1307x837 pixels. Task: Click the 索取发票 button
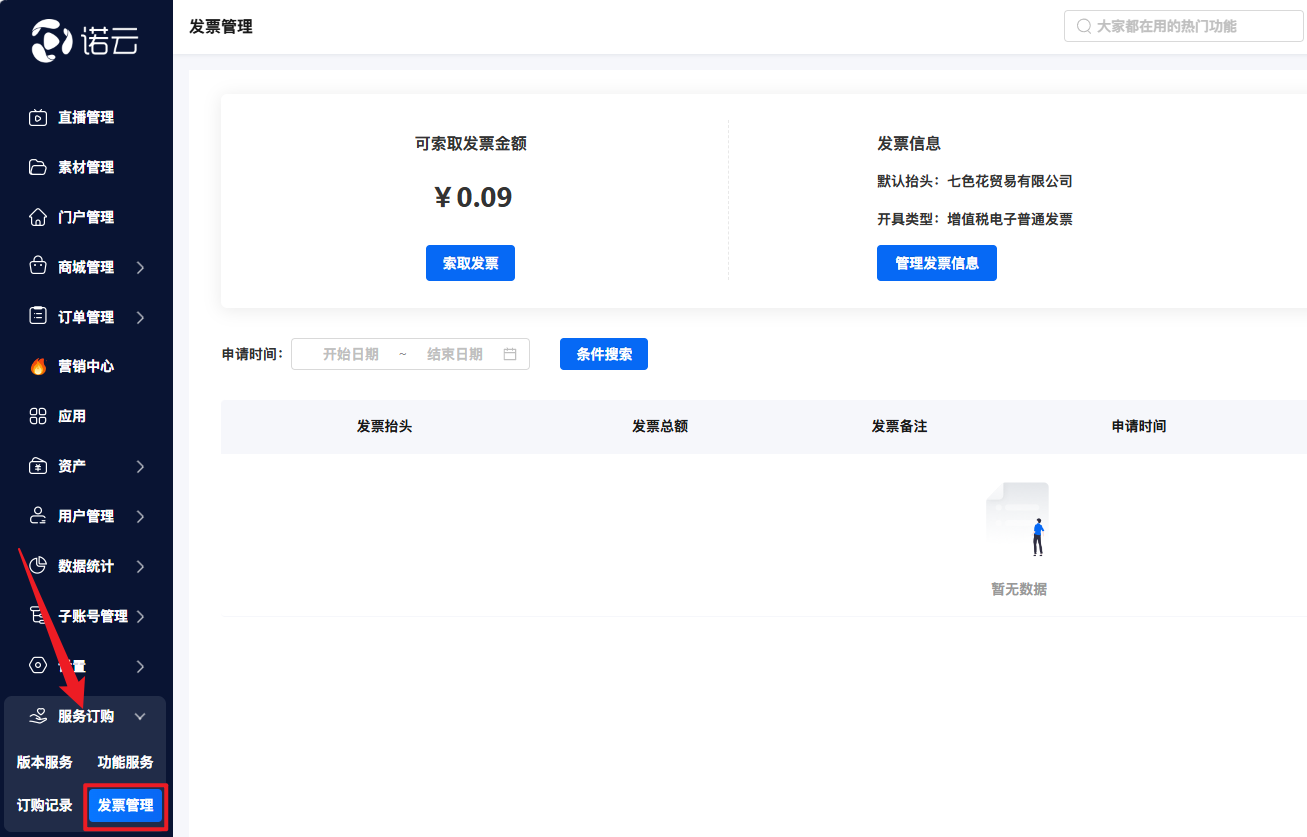470,263
